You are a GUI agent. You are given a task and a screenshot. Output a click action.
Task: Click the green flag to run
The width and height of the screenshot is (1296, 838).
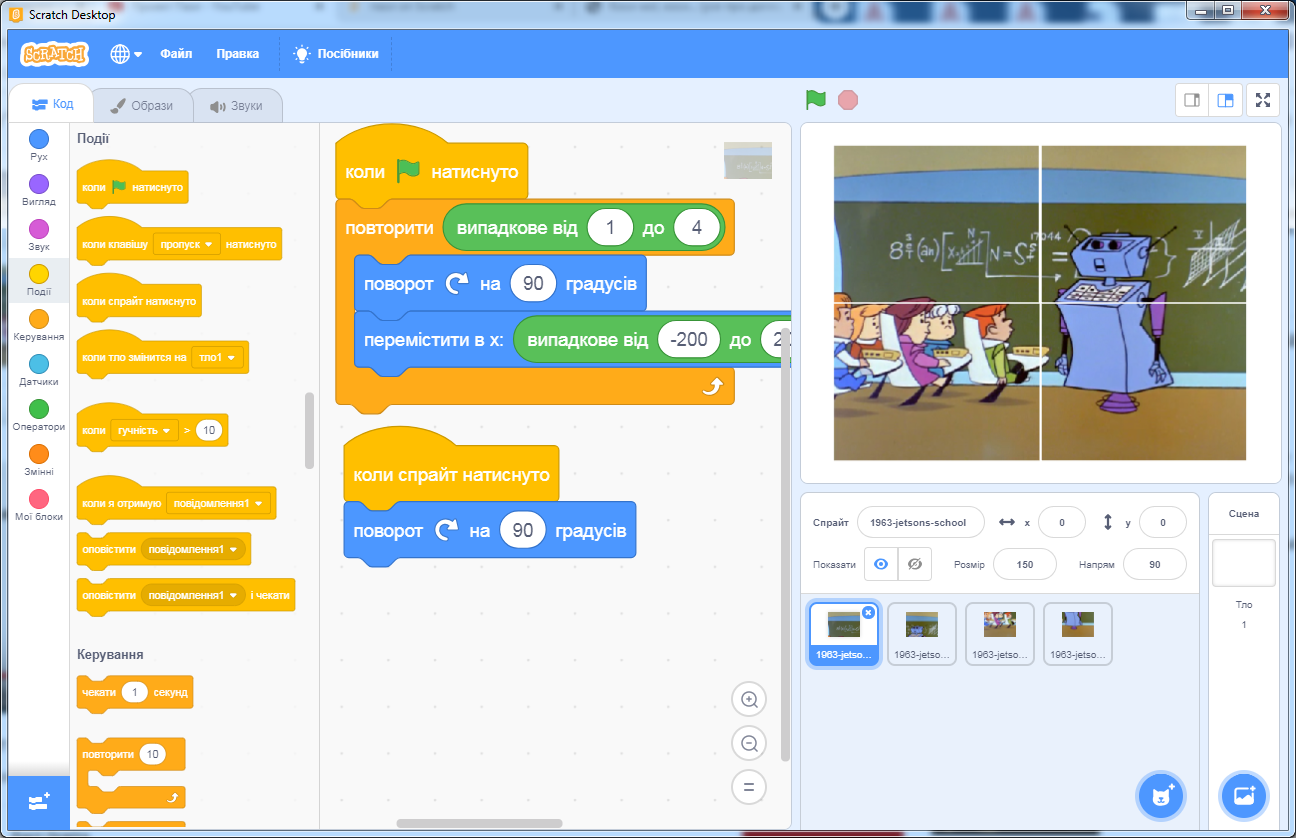(816, 100)
